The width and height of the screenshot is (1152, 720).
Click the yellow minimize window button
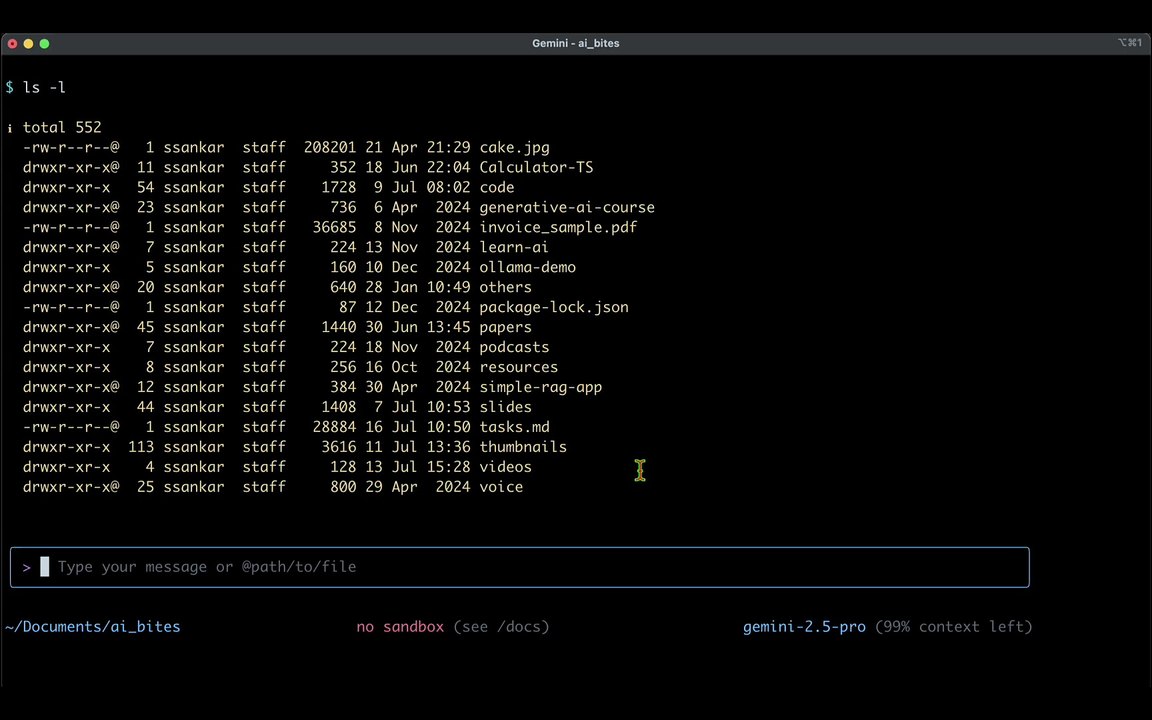click(x=29, y=44)
